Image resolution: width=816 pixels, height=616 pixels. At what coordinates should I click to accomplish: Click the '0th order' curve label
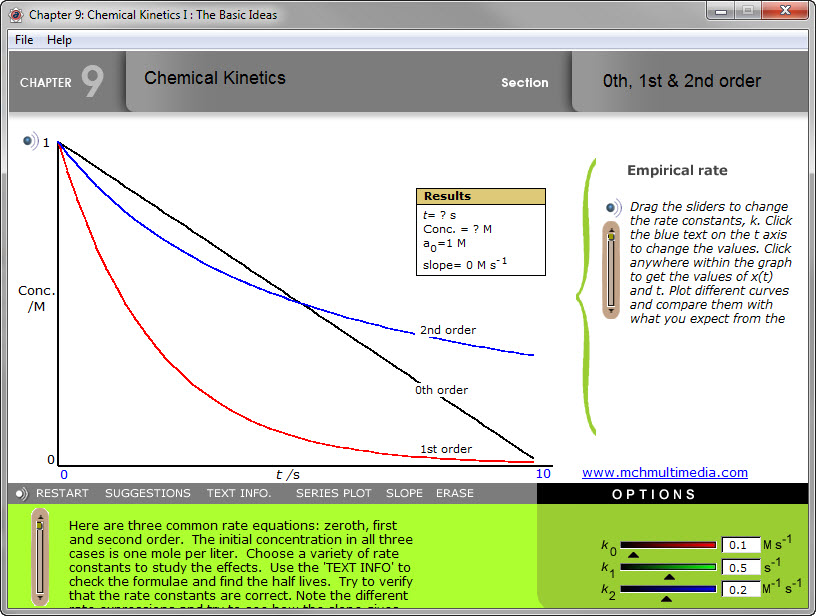[441, 390]
